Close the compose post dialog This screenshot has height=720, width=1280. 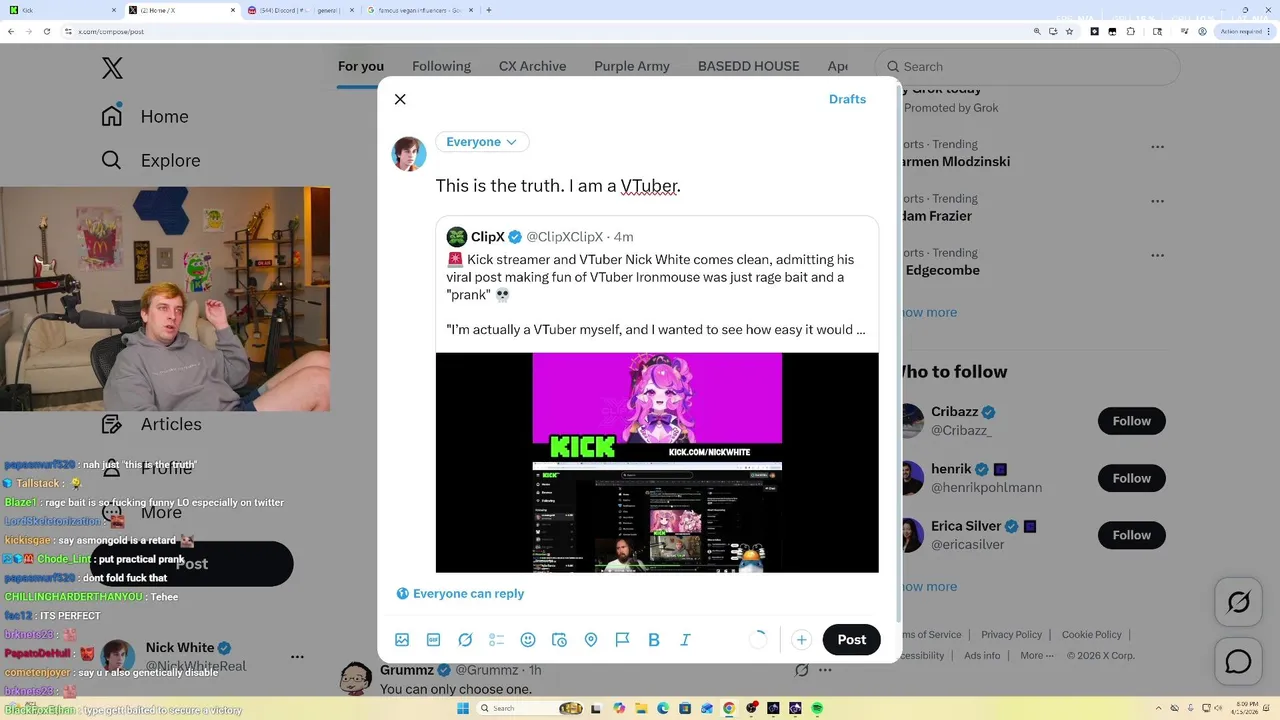(x=400, y=99)
